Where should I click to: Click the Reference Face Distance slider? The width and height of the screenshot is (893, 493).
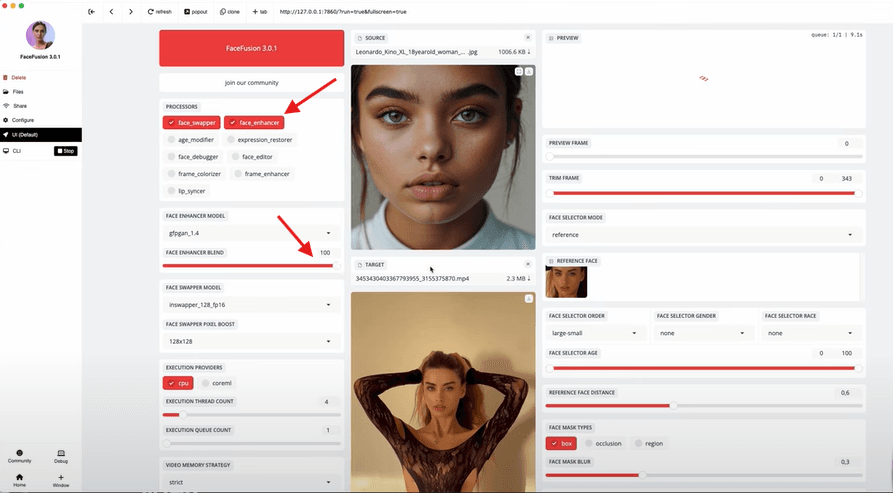coord(672,405)
